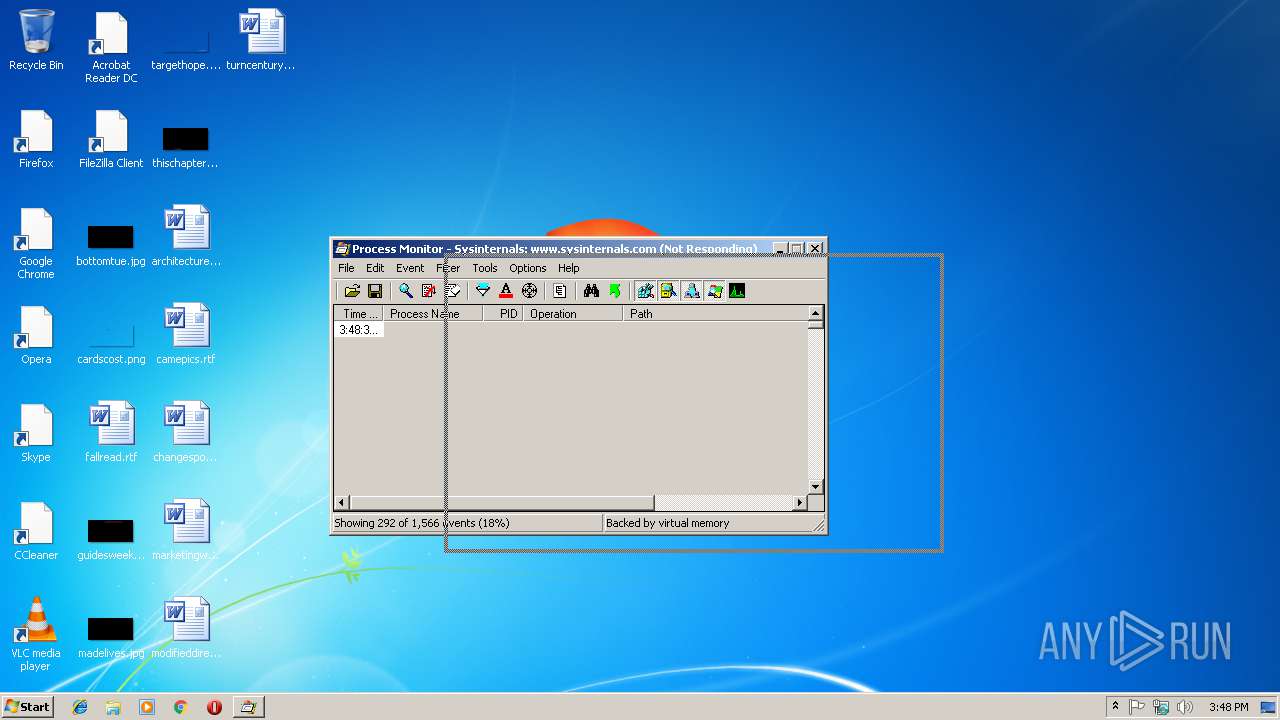Image resolution: width=1280 pixels, height=720 pixels.
Task: Click the Find binoculars icon
Action: [x=591, y=291]
